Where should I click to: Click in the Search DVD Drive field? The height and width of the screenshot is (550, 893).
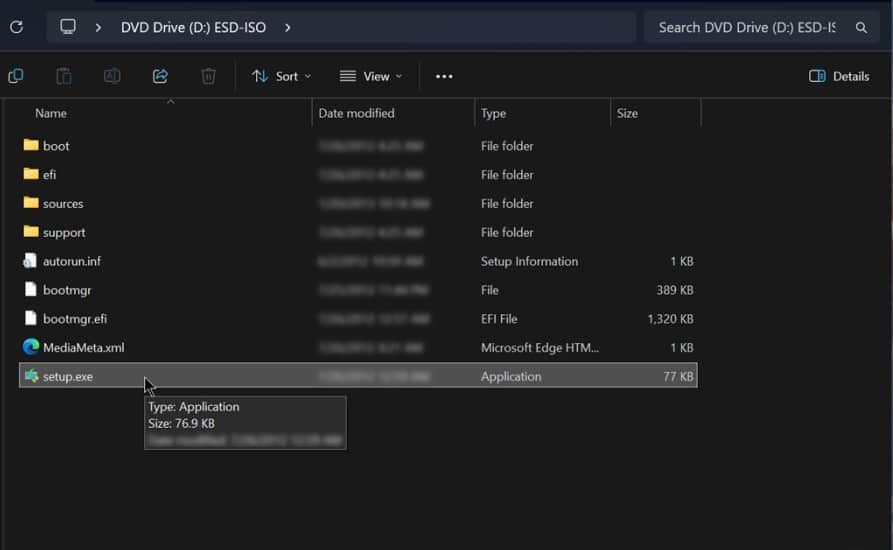(745, 28)
